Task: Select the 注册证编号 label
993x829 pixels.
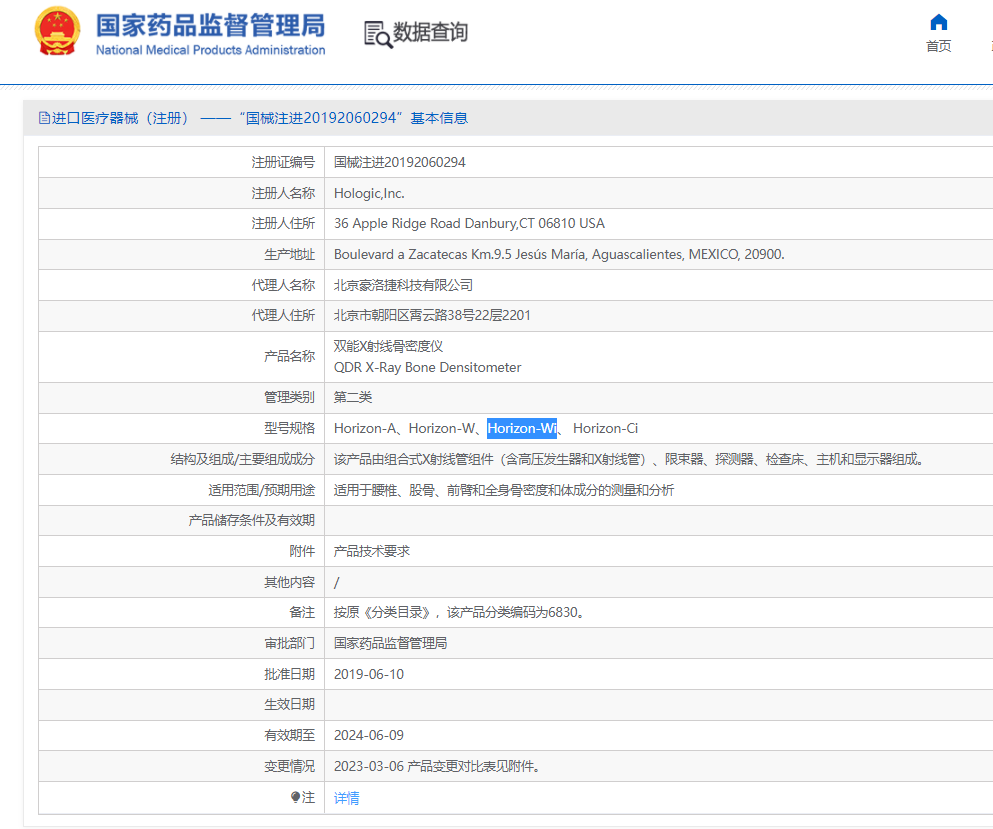Action: 283,162
